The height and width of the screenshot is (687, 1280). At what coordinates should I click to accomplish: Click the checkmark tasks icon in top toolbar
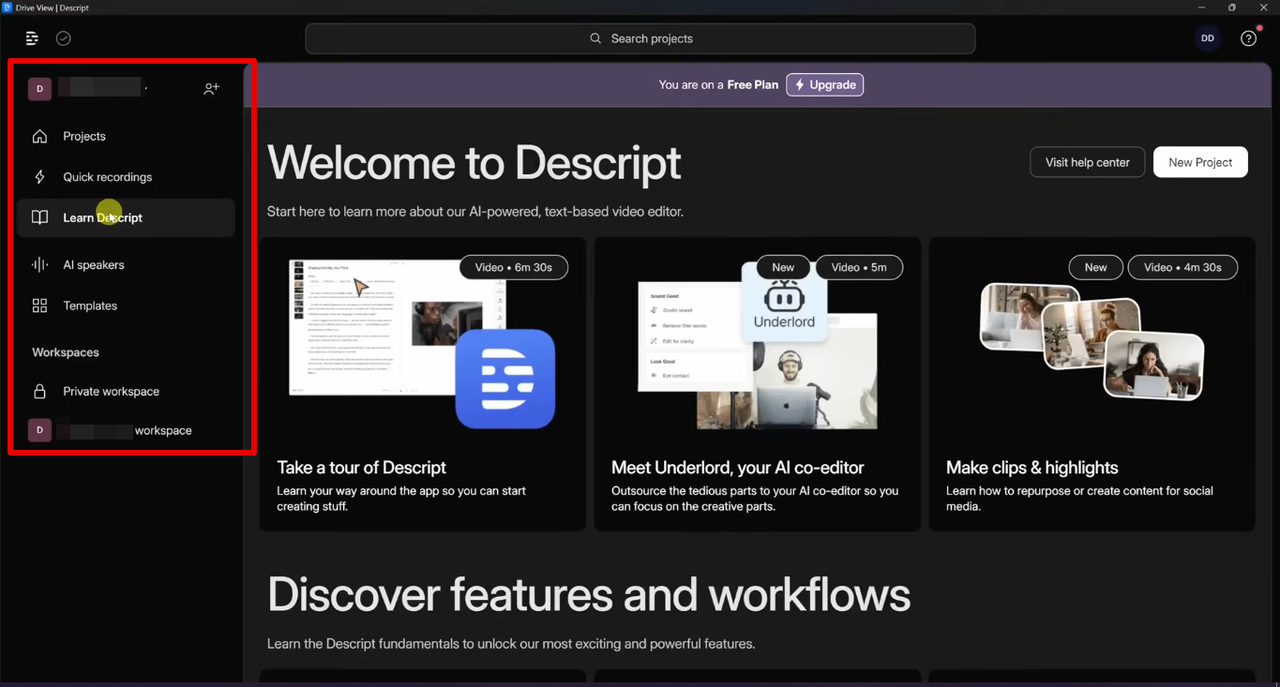click(x=63, y=38)
